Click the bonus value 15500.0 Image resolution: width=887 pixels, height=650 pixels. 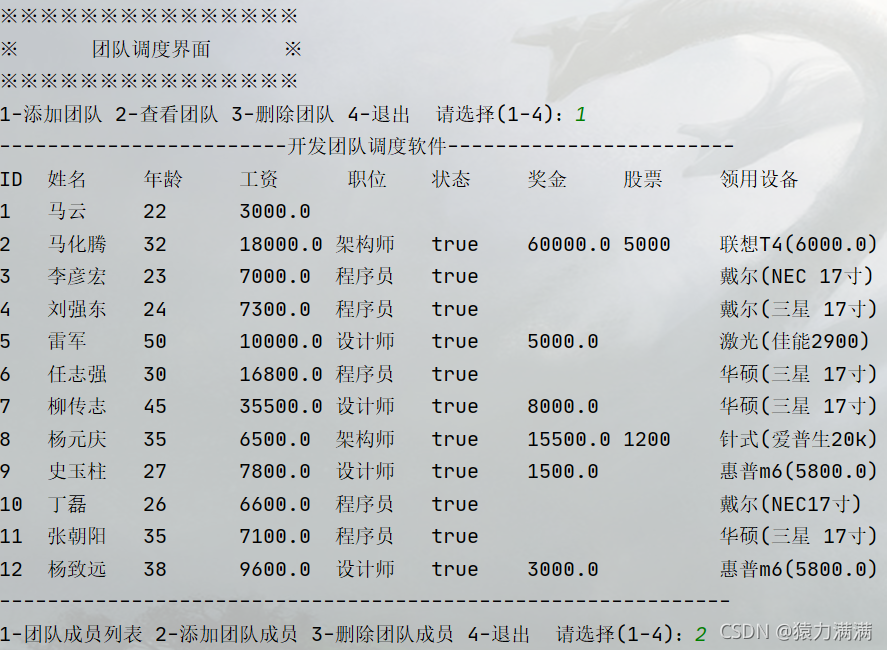[569, 440]
